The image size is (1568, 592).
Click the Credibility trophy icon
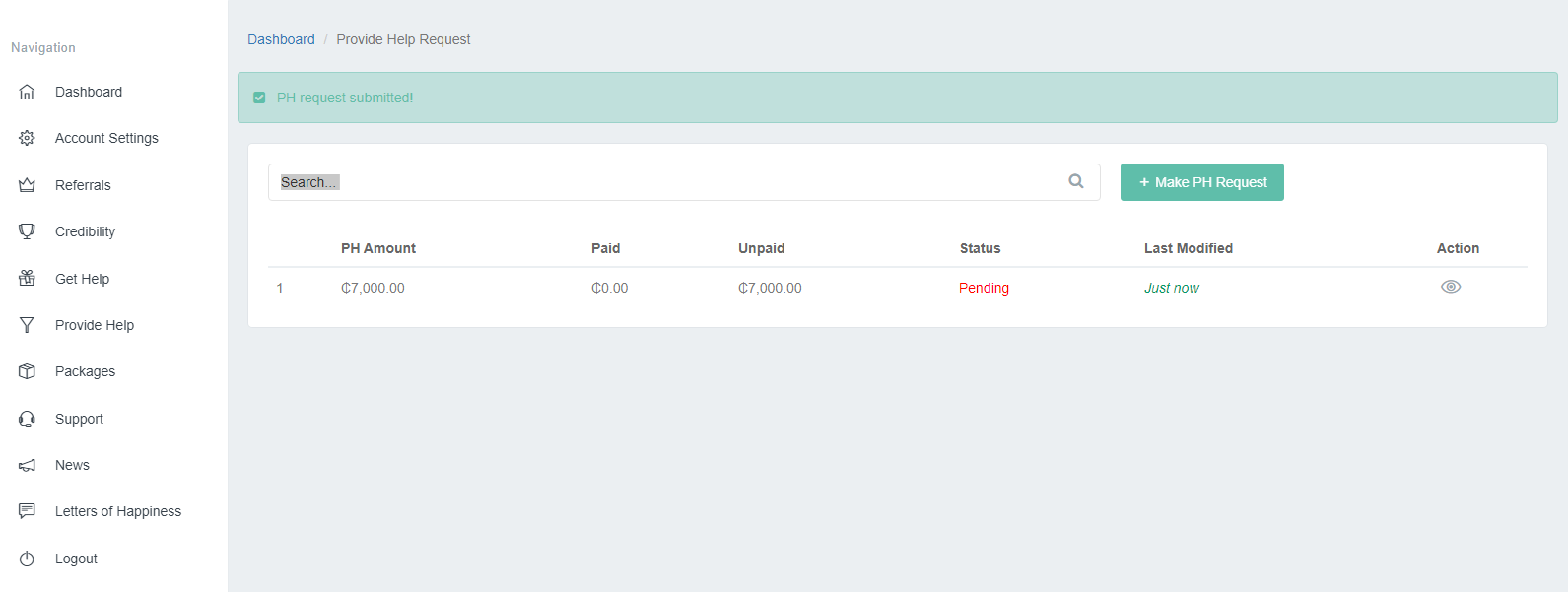click(27, 231)
